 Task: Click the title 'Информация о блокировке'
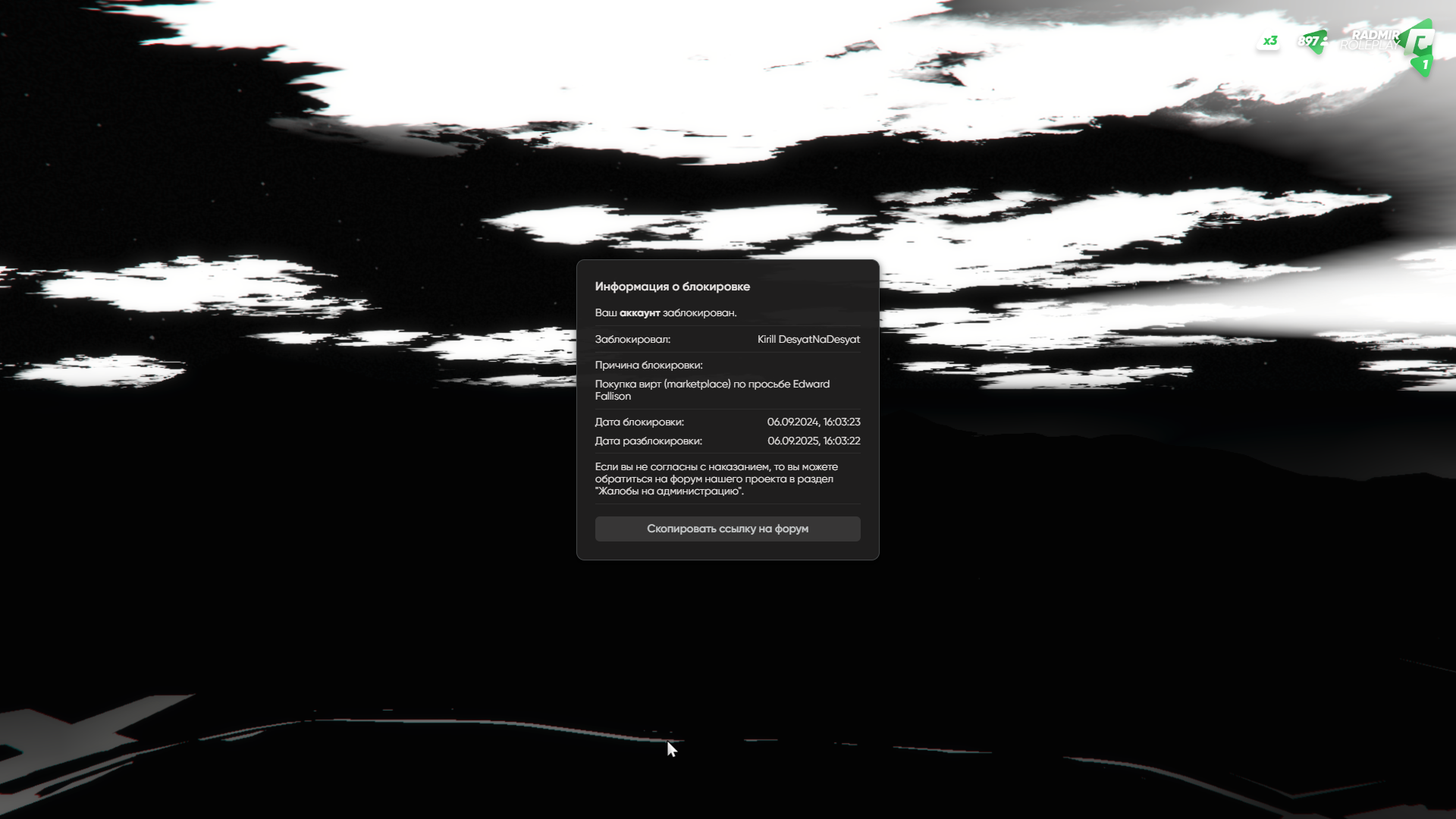pos(672,287)
